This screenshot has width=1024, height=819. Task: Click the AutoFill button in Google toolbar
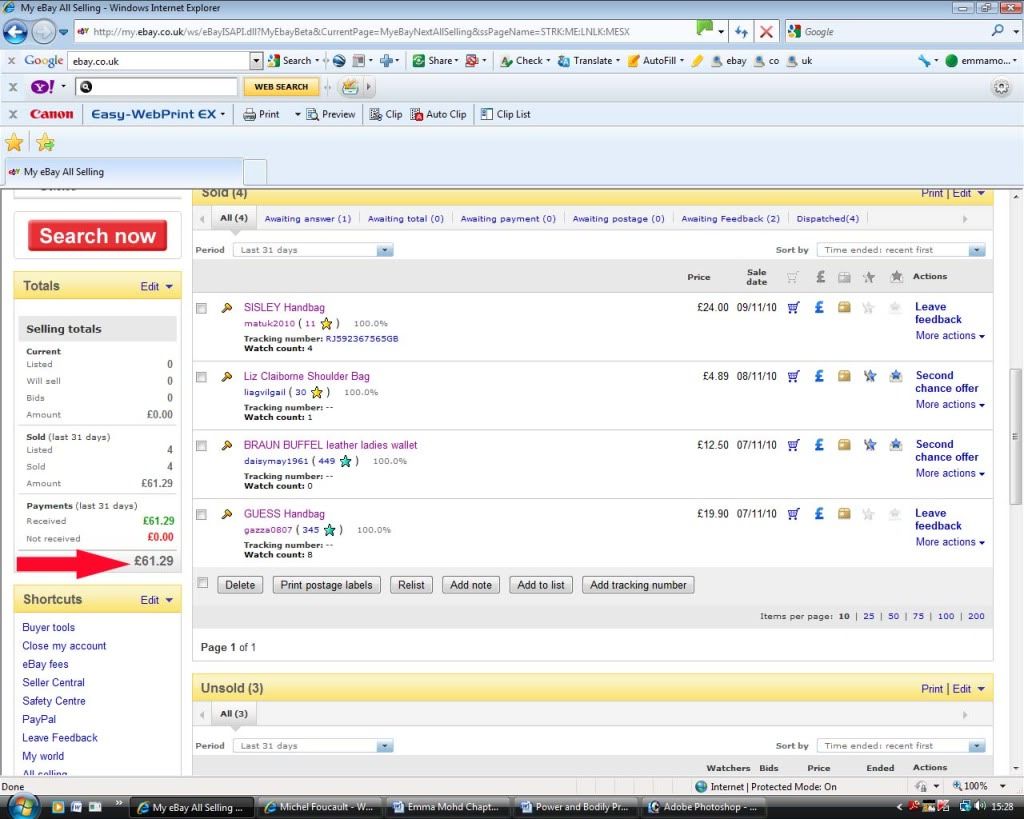pyautogui.click(x=655, y=61)
